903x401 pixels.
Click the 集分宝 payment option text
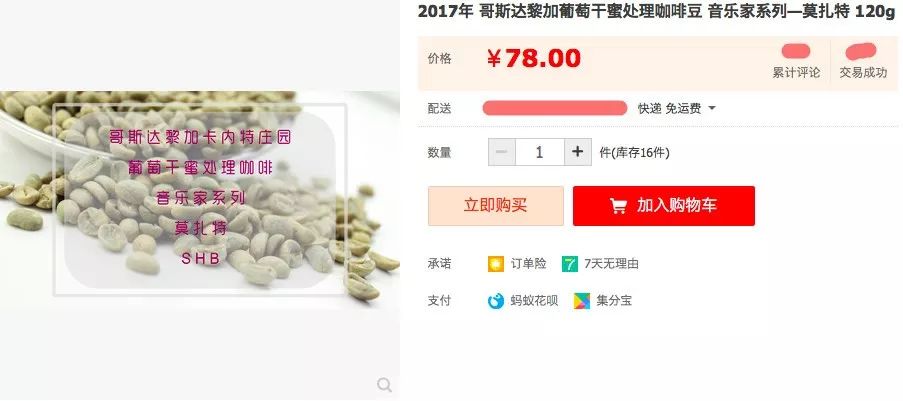point(614,301)
